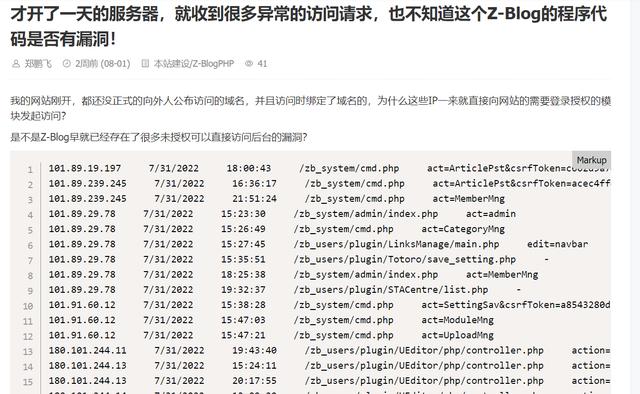The image size is (640, 394).
Task: Select edit=navbar parameter
Action: (558, 244)
